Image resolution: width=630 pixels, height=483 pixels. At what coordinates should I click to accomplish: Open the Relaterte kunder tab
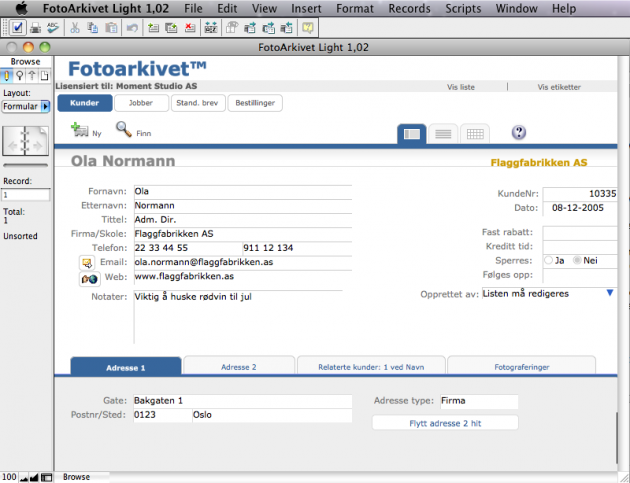click(x=371, y=366)
